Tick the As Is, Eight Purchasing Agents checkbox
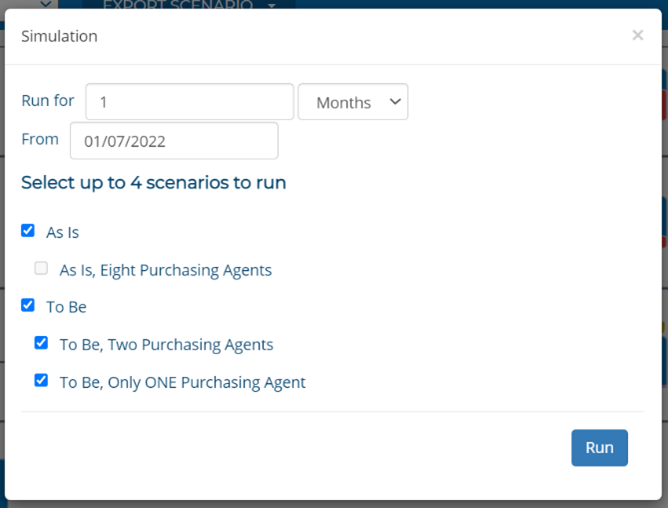668x508 pixels. pyautogui.click(x=41, y=268)
